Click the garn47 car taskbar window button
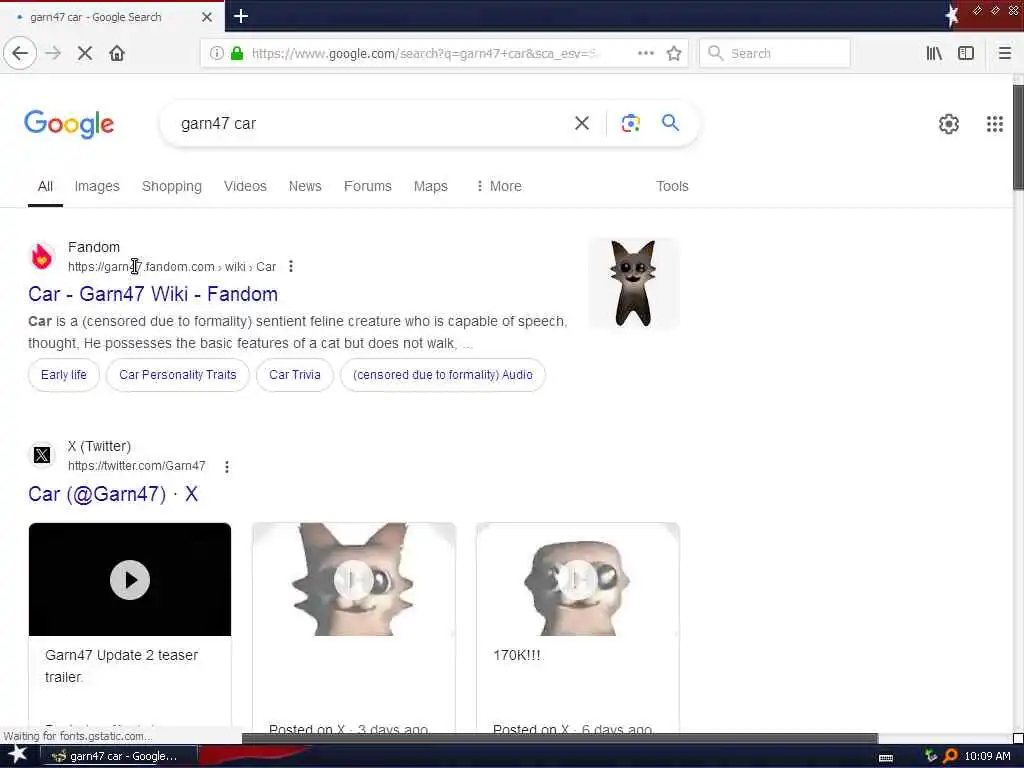Viewport: 1024px width, 768px height. (x=118, y=756)
